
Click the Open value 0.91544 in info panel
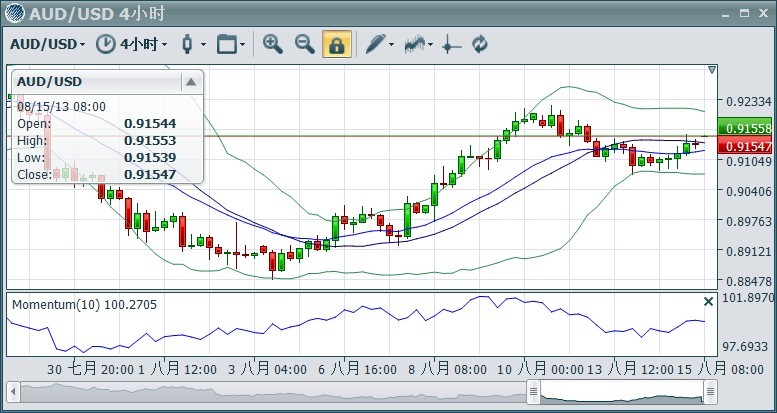(x=150, y=123)
